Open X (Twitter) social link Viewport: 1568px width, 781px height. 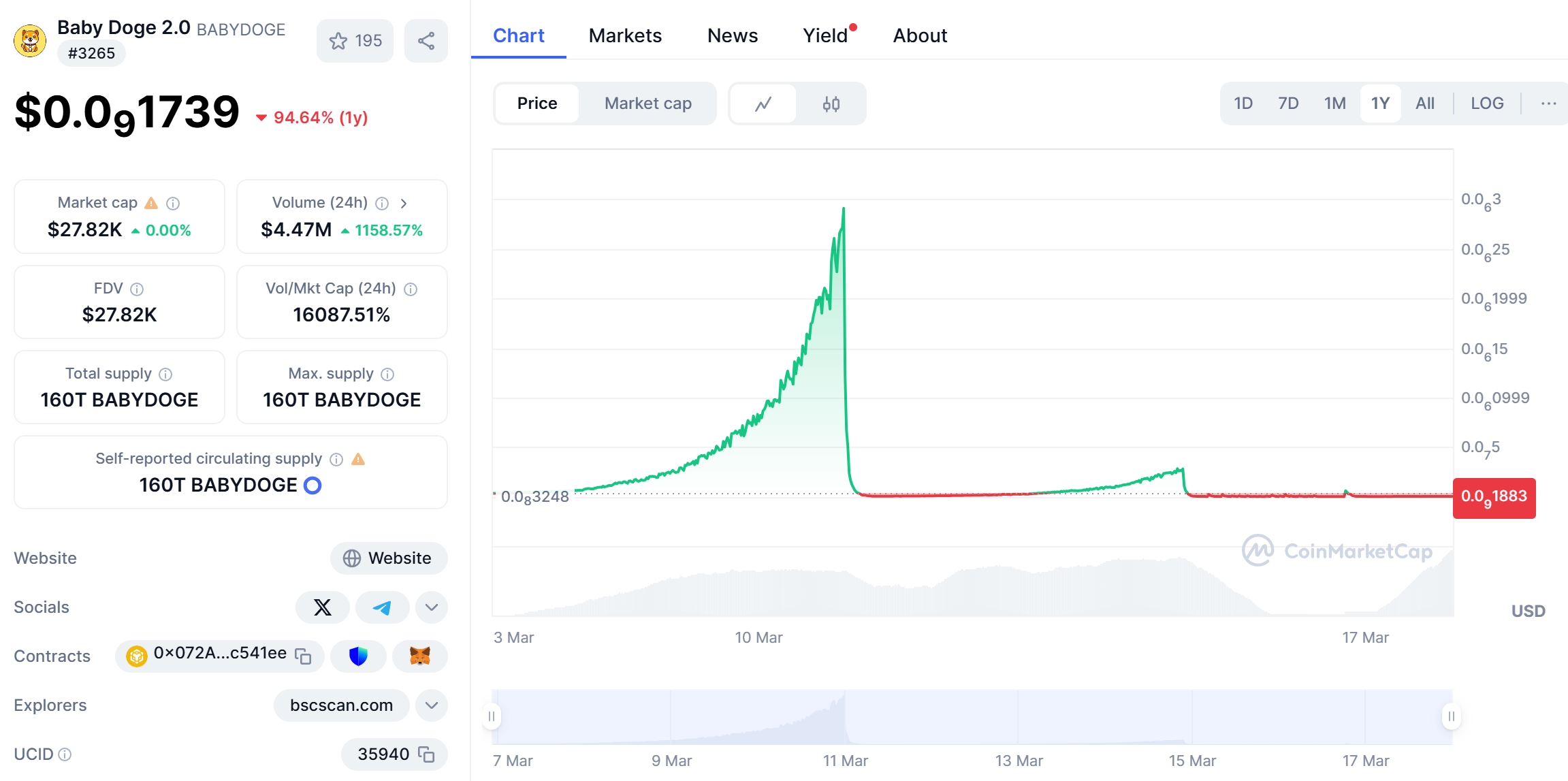click(323, 607)
